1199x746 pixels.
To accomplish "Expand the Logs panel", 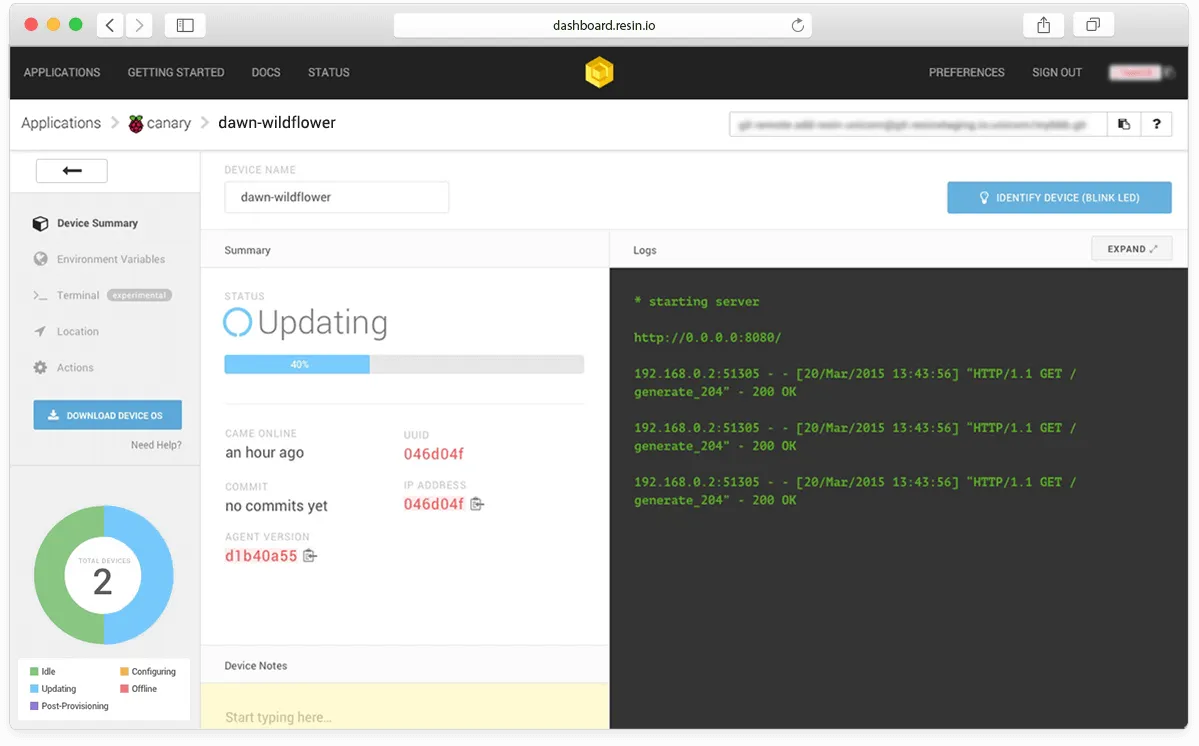I will pyautogui.click(x=1131, y=249).
